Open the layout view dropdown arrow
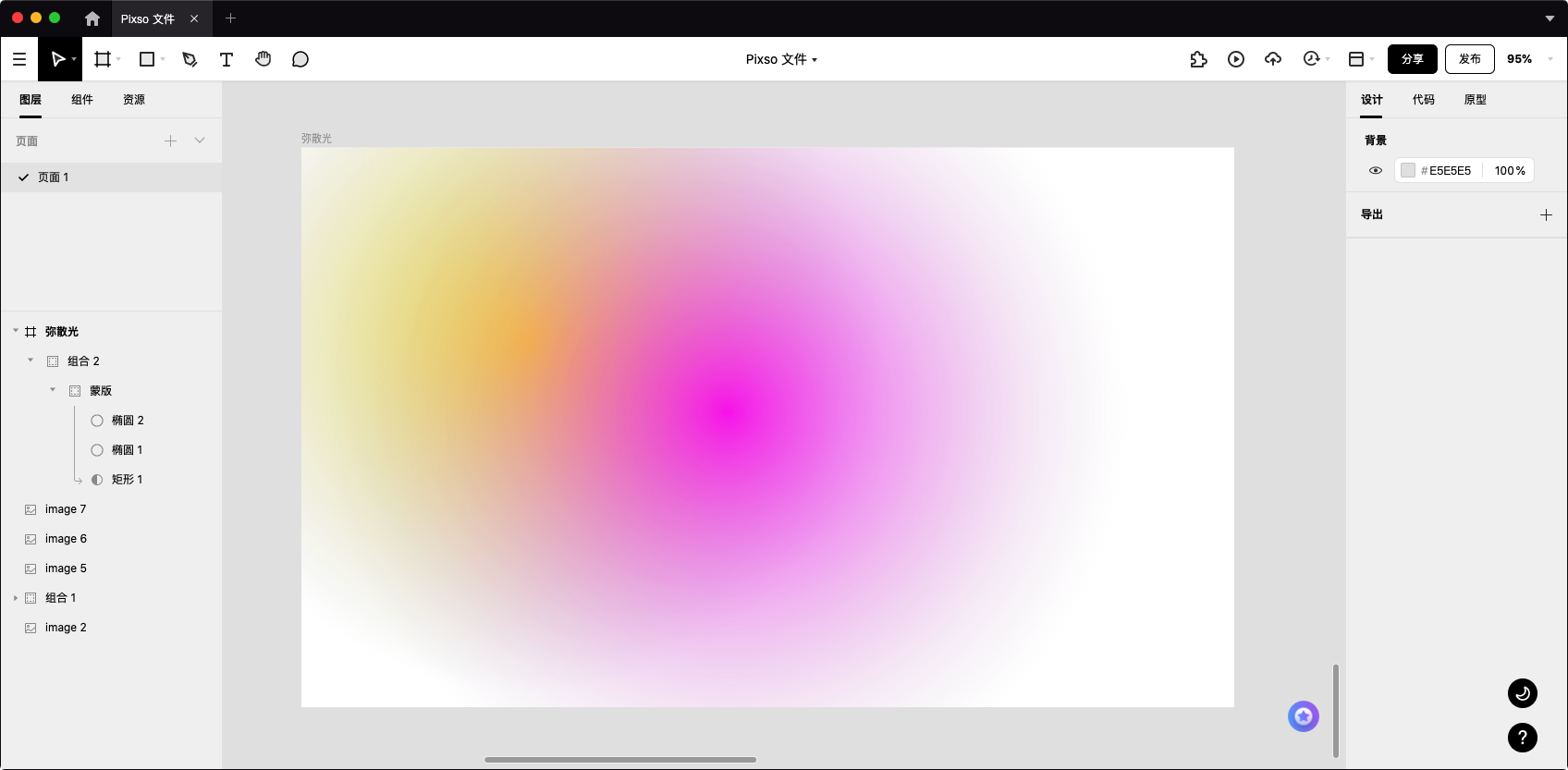This screenshot has height=770, width=1568. click(x=1372, y=59)
